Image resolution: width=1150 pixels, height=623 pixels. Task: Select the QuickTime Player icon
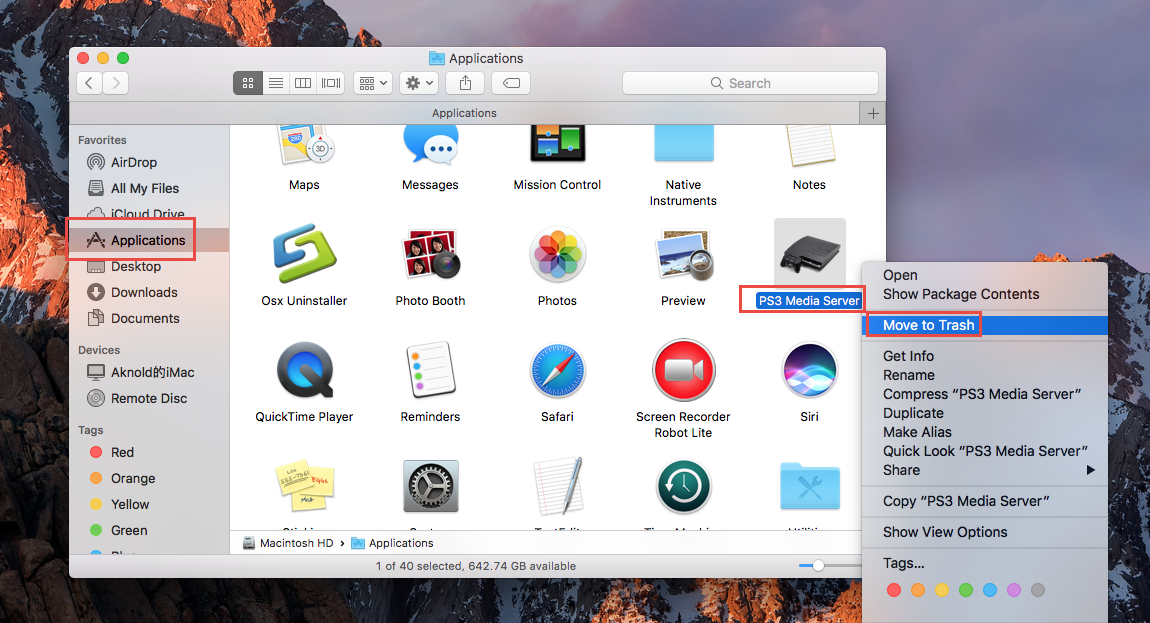point(304,370)
